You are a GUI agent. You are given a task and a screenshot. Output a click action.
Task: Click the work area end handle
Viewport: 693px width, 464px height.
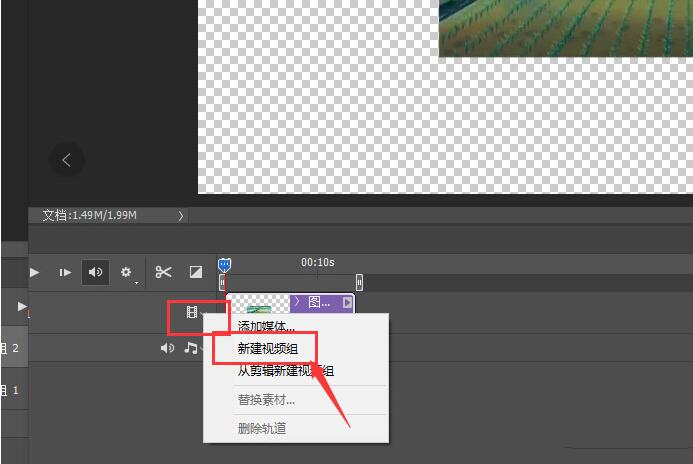click(359, 282)
